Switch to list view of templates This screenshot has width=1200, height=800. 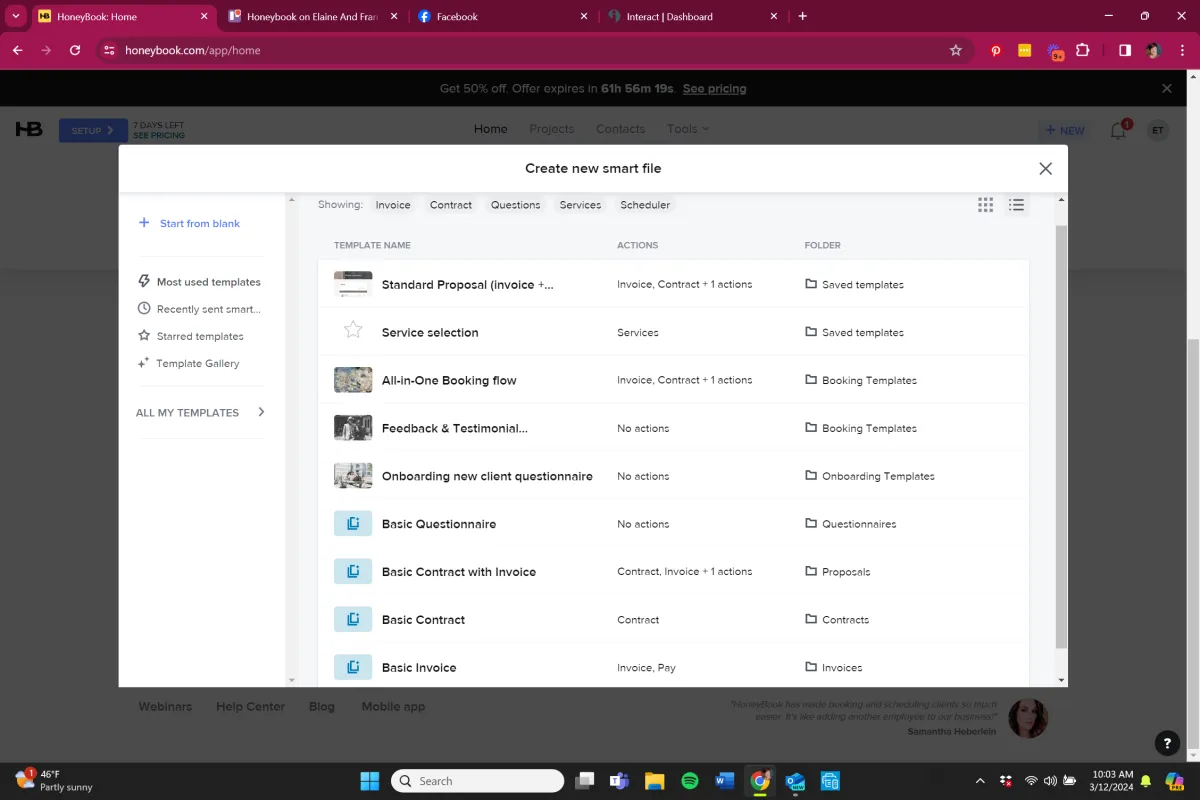pyautogui.click(x=1016, y=205)
